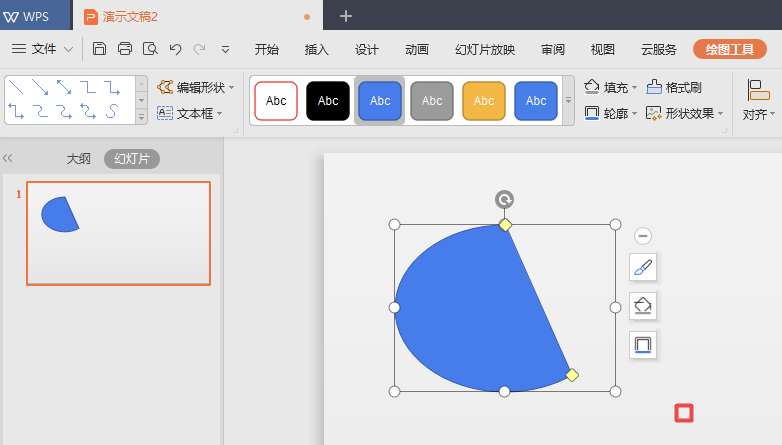The image size is (782, 445).
Task: Open the 插入 ribbon tab
Action: click(x=317, y=49)
